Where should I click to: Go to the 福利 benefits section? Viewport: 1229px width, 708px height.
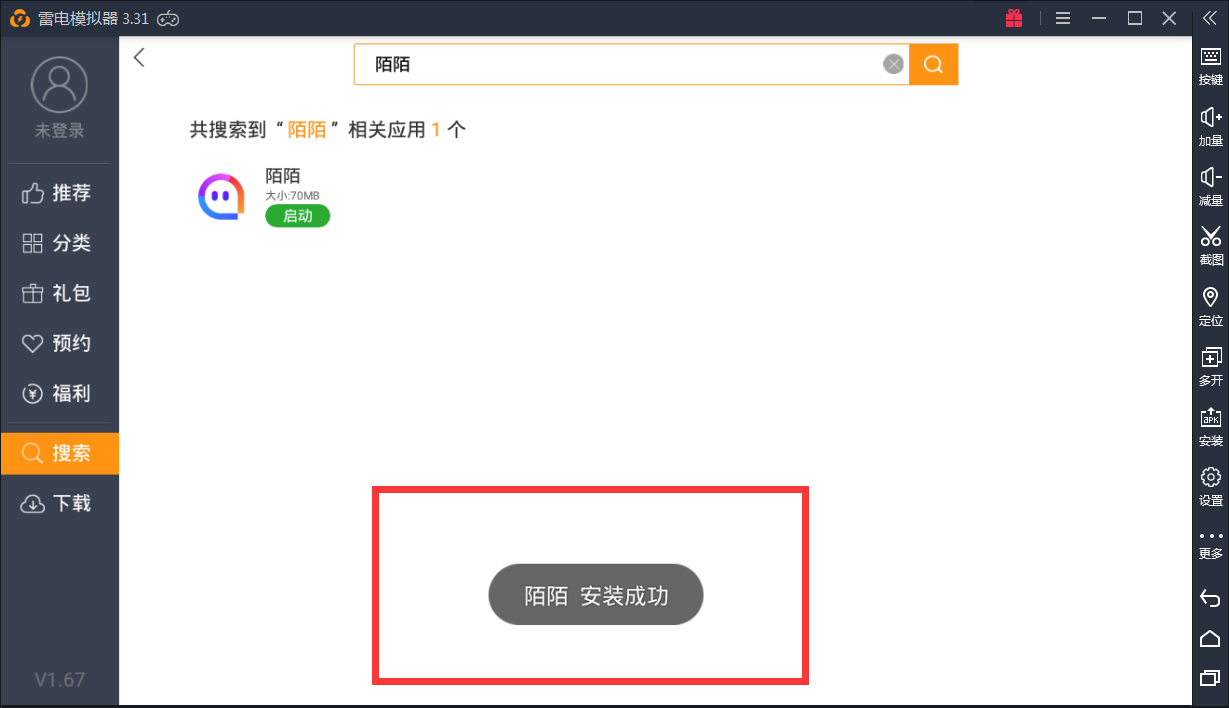59,393
